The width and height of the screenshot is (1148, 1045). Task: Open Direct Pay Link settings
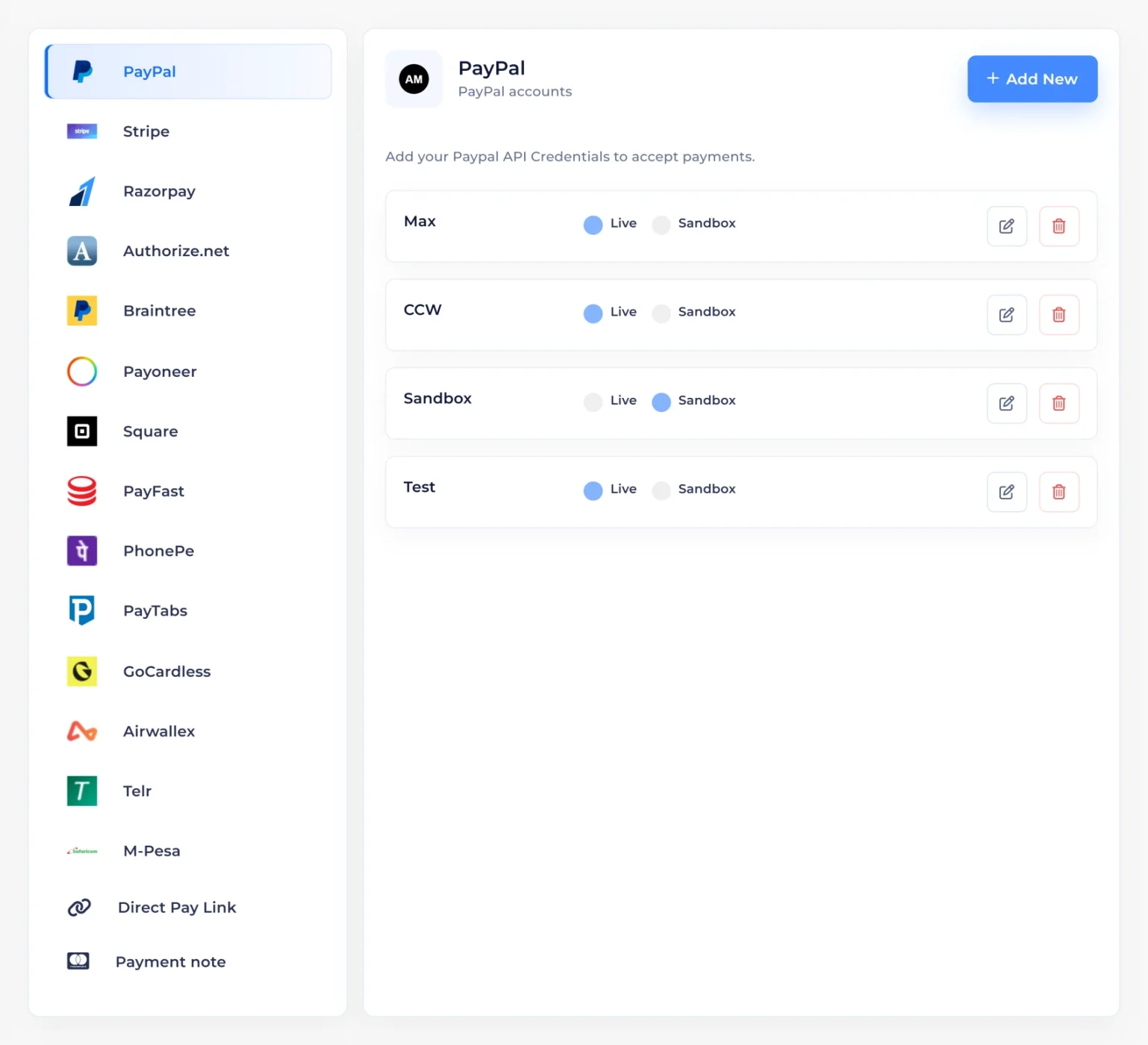pos(188,907)
